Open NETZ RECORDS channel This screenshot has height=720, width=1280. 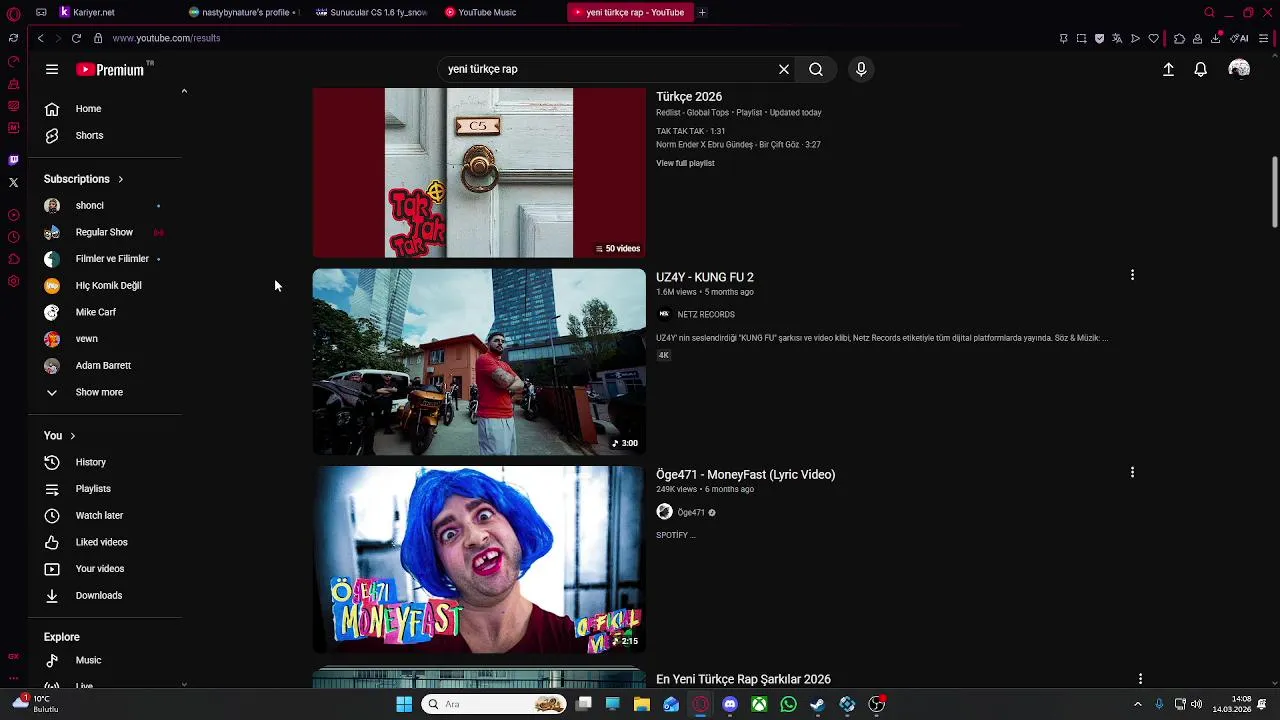[706, 314]
